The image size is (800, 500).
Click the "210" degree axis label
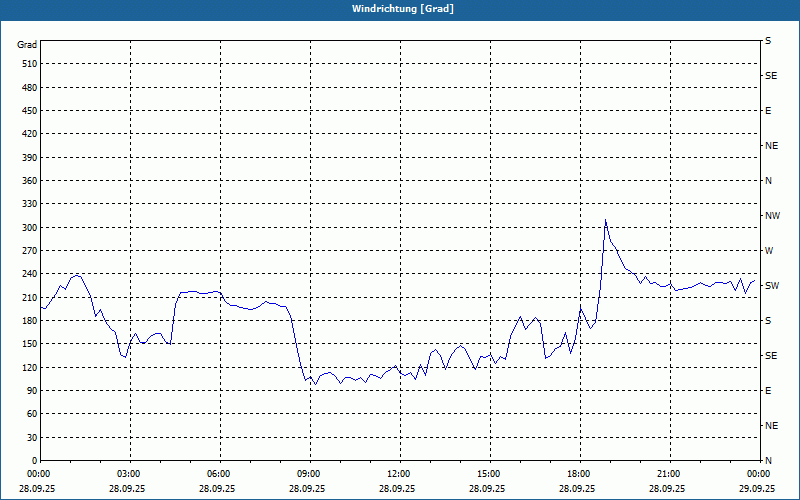[x=30, y=297]
